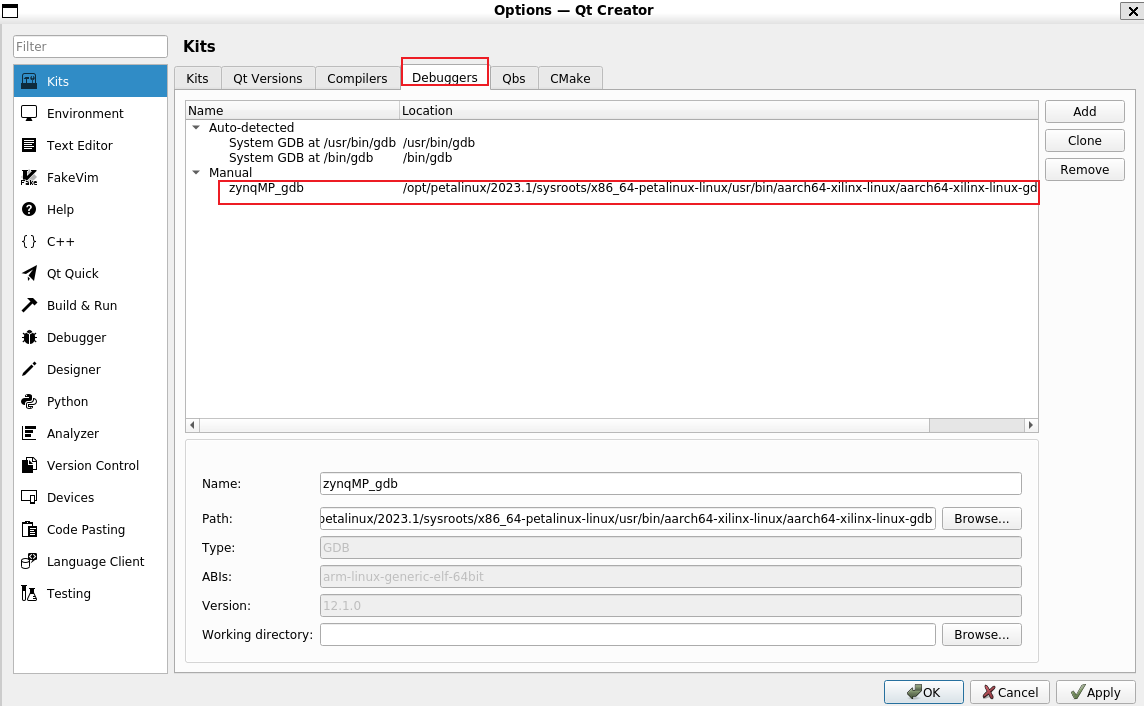
Task: Open Build & Run hammer icon
Action: 29,305
